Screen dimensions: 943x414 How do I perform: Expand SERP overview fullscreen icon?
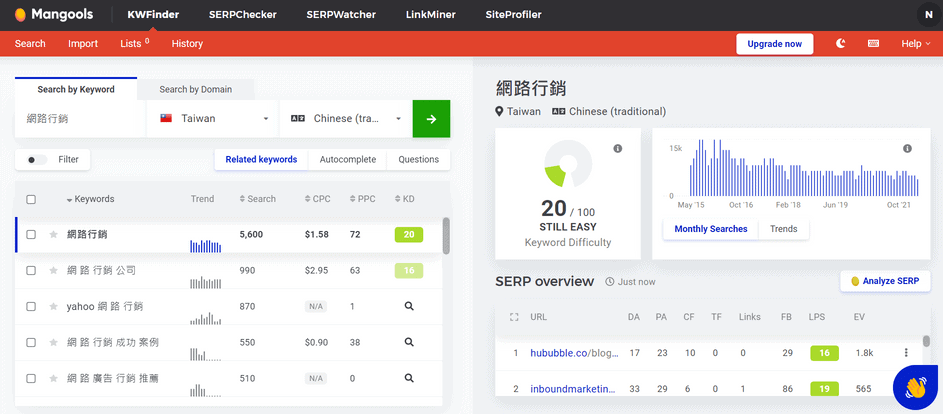(x=514, y=317)
